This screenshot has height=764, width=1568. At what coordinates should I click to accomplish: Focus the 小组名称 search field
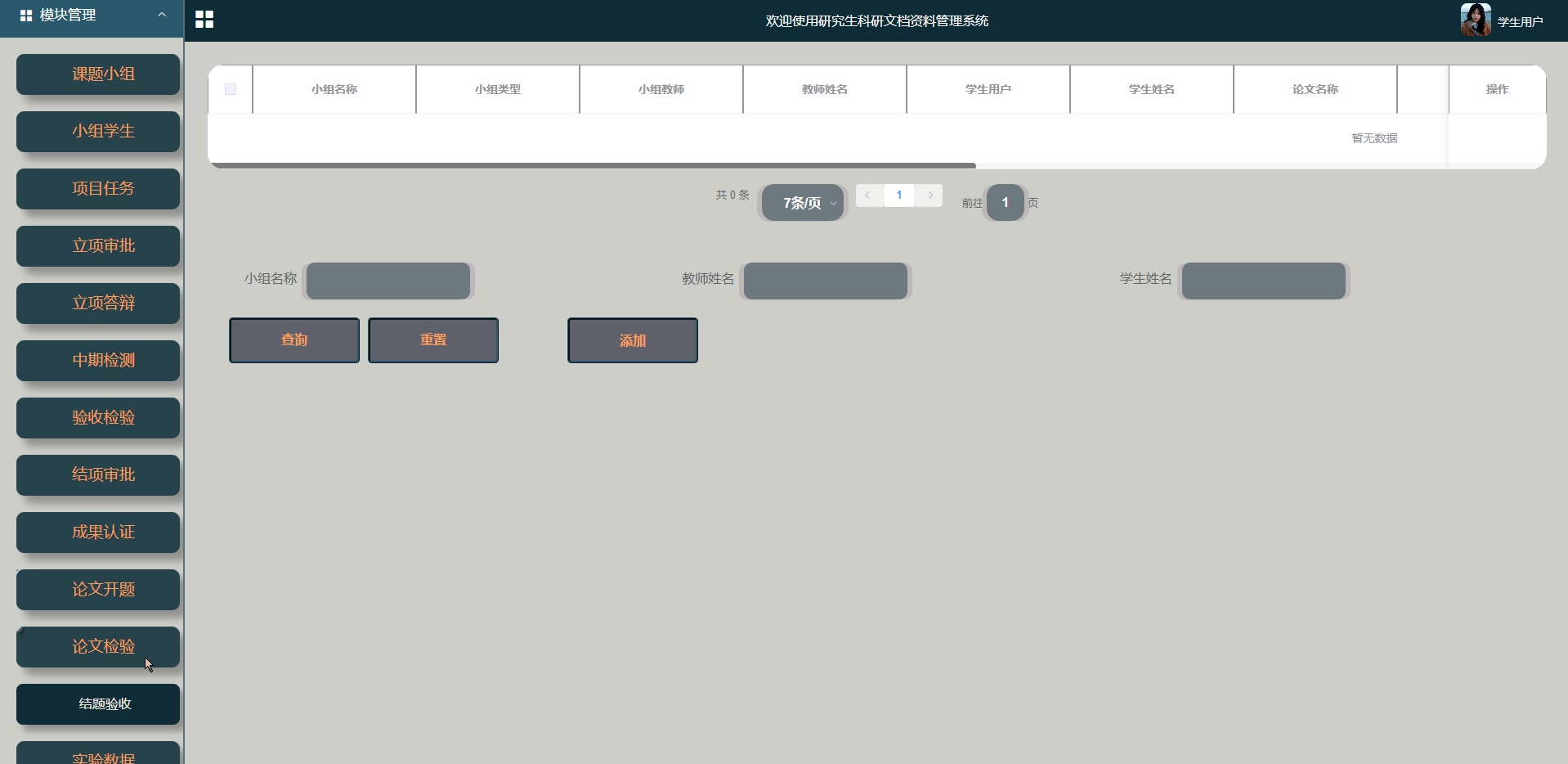tap(388, 281)
